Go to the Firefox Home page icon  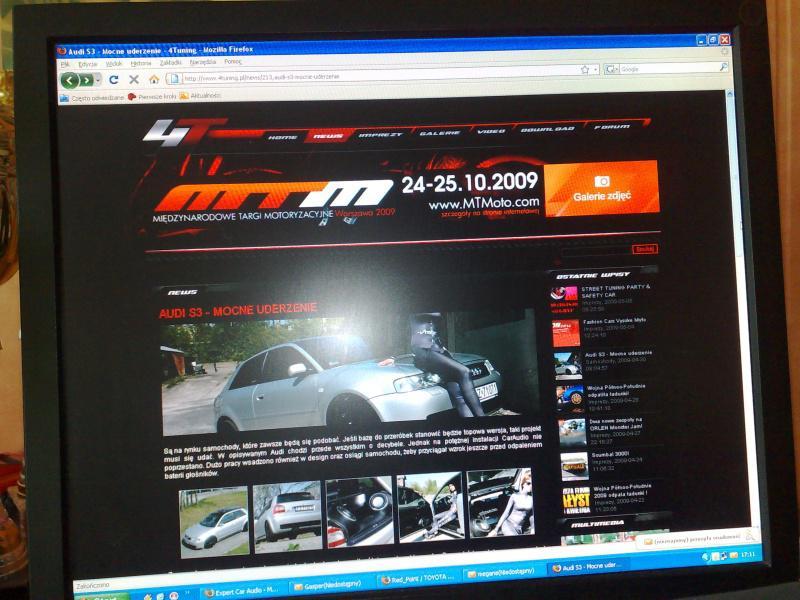click(154, 79)
